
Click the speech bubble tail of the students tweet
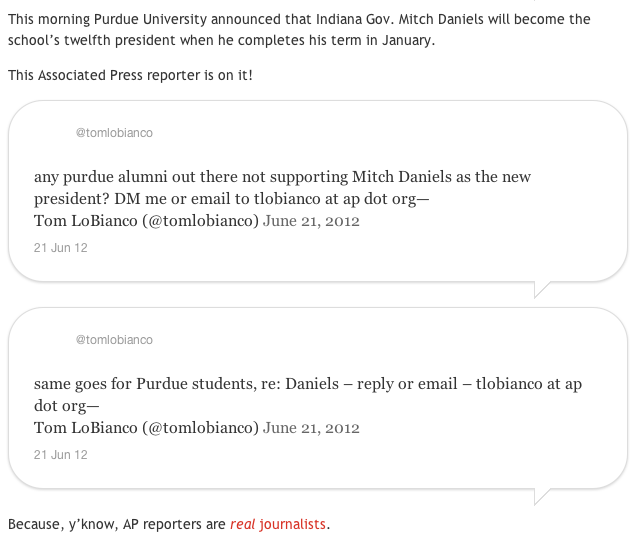coord(543,496)
